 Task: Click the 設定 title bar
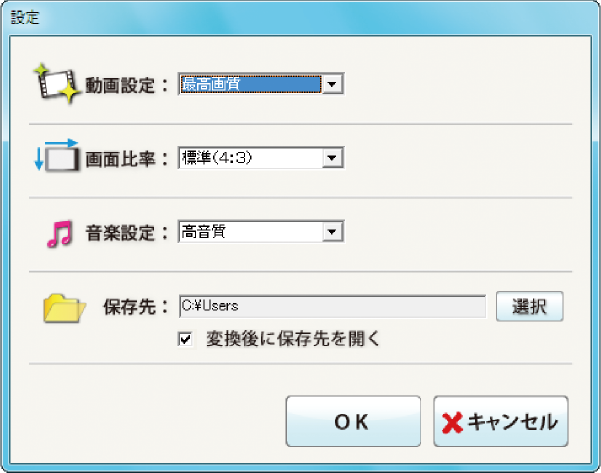(x=300, y=18)
